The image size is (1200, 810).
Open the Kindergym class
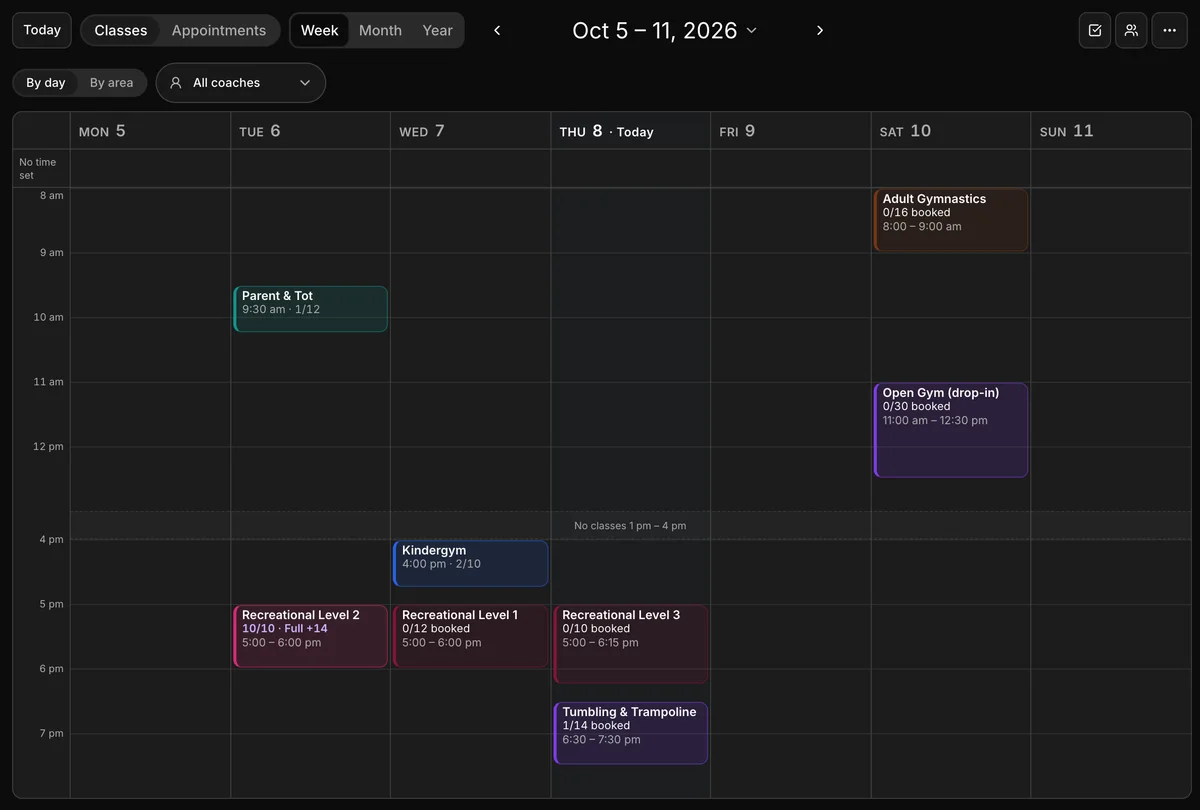[x=471, y=564]
